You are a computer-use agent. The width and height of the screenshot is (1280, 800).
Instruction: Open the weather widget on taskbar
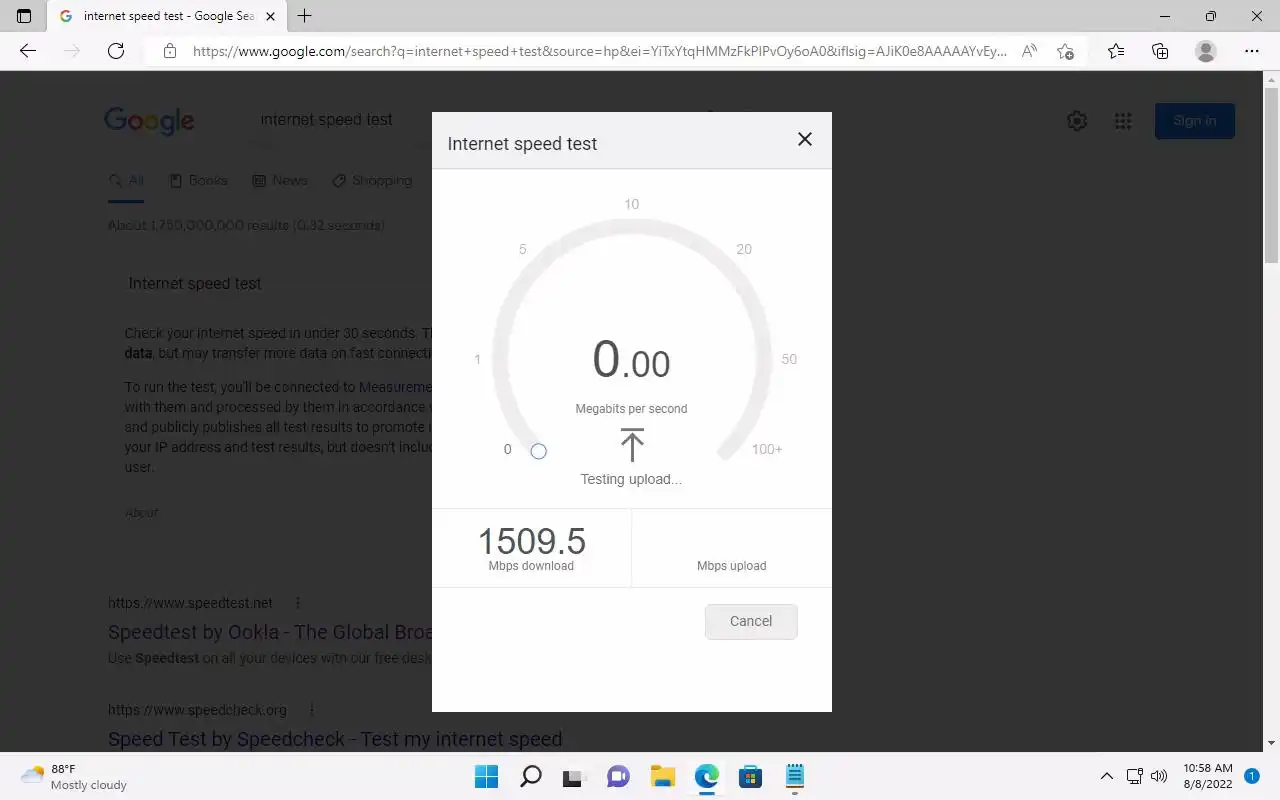74,777
